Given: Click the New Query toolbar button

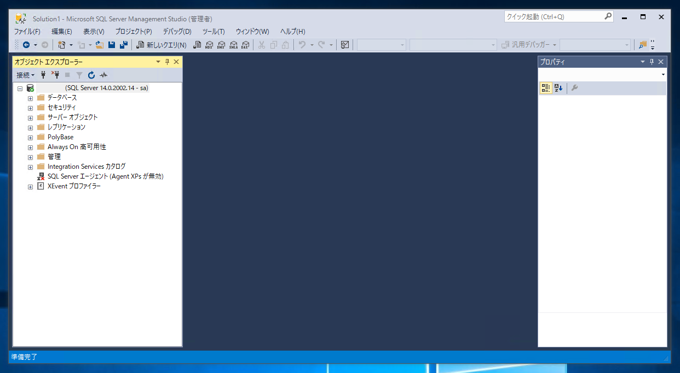Looking at the screenshot, I should [x=161, y=45].
